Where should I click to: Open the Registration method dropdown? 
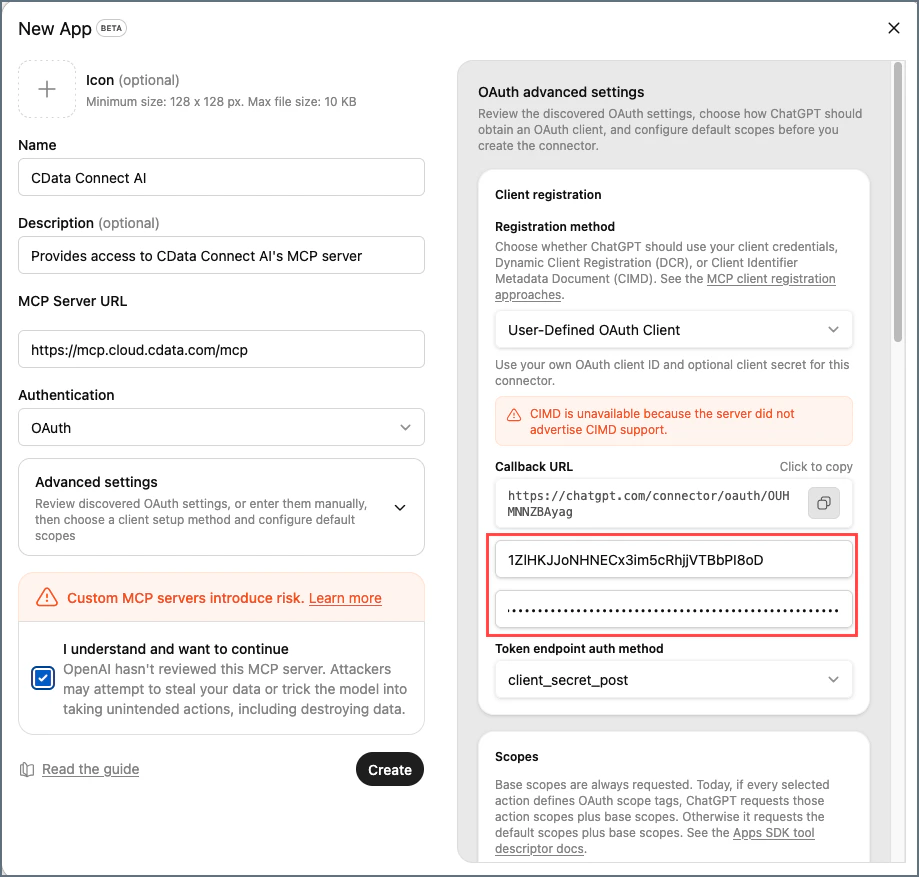pyautogui.click(x=673, y=329)
